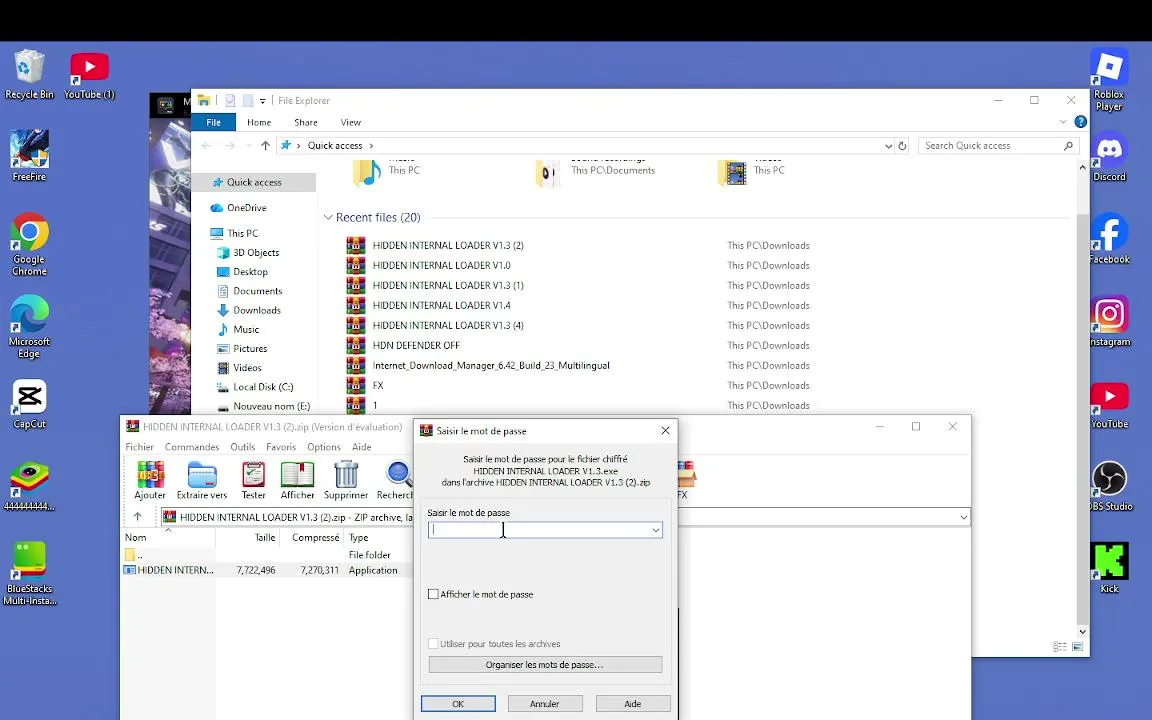Select OneDrive in the navigation pane
Image resolution: width=1152 pixels, height=720 pixels.
tap(247, 208)
